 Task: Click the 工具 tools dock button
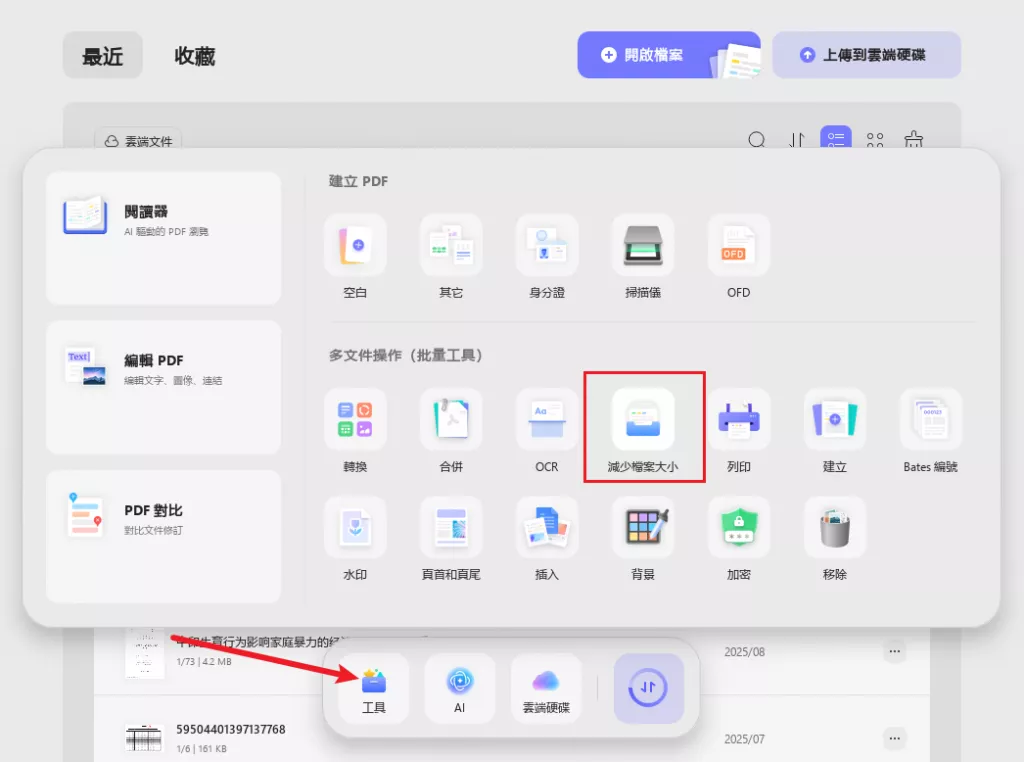coord(374,689)
